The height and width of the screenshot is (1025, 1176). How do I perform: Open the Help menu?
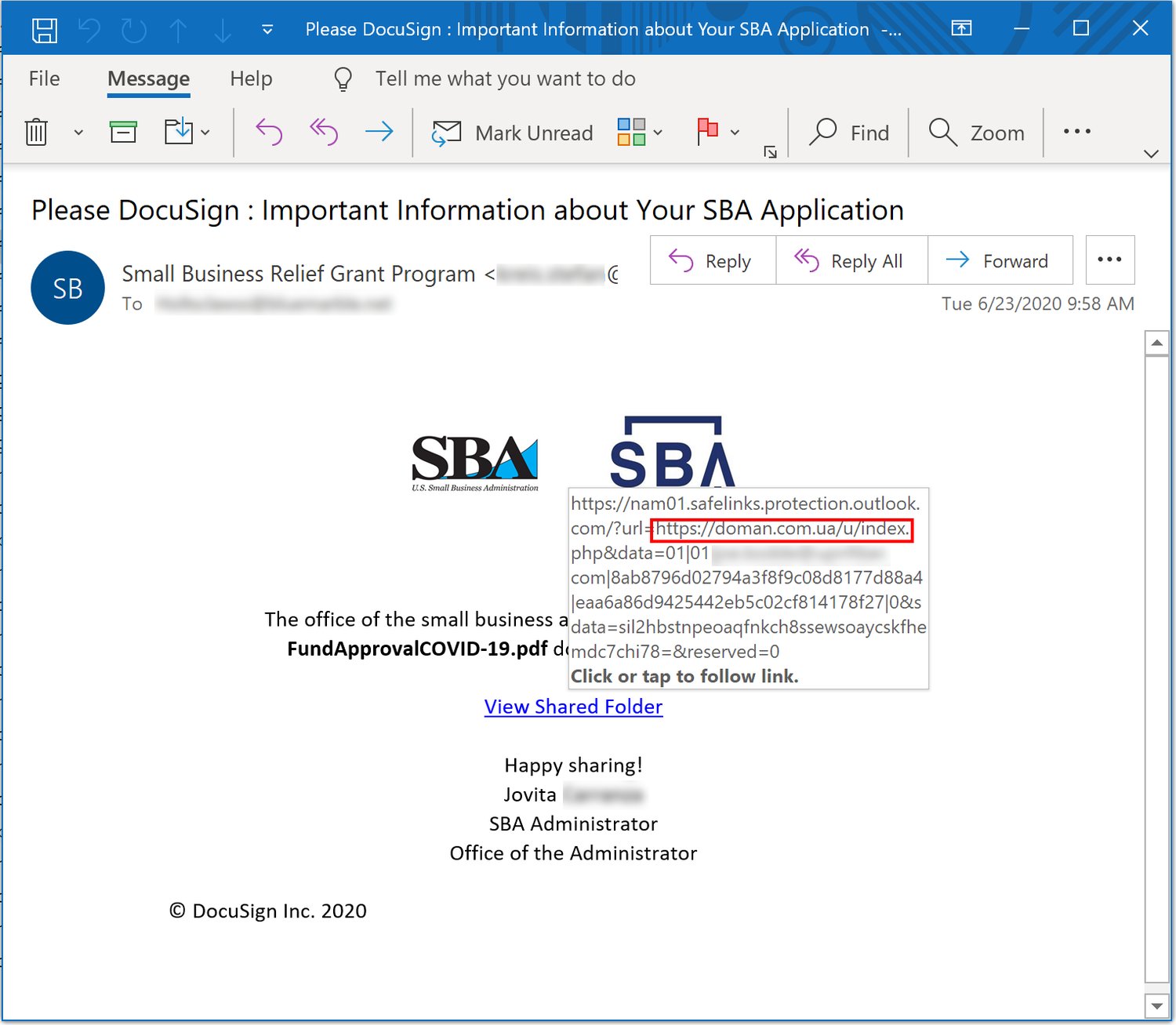[250, 78]
